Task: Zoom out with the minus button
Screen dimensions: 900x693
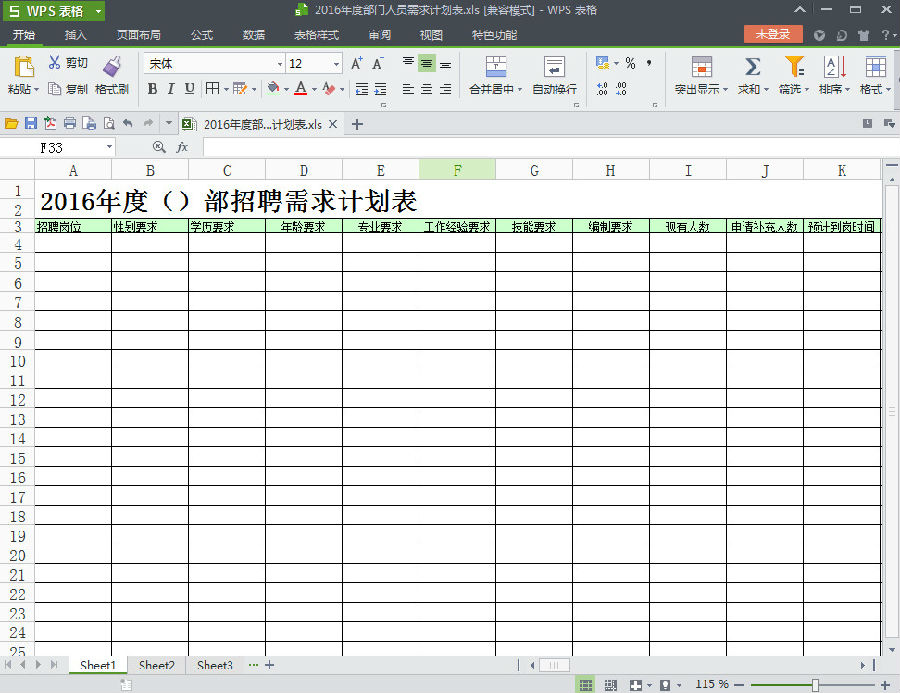Action: point(739,684)
